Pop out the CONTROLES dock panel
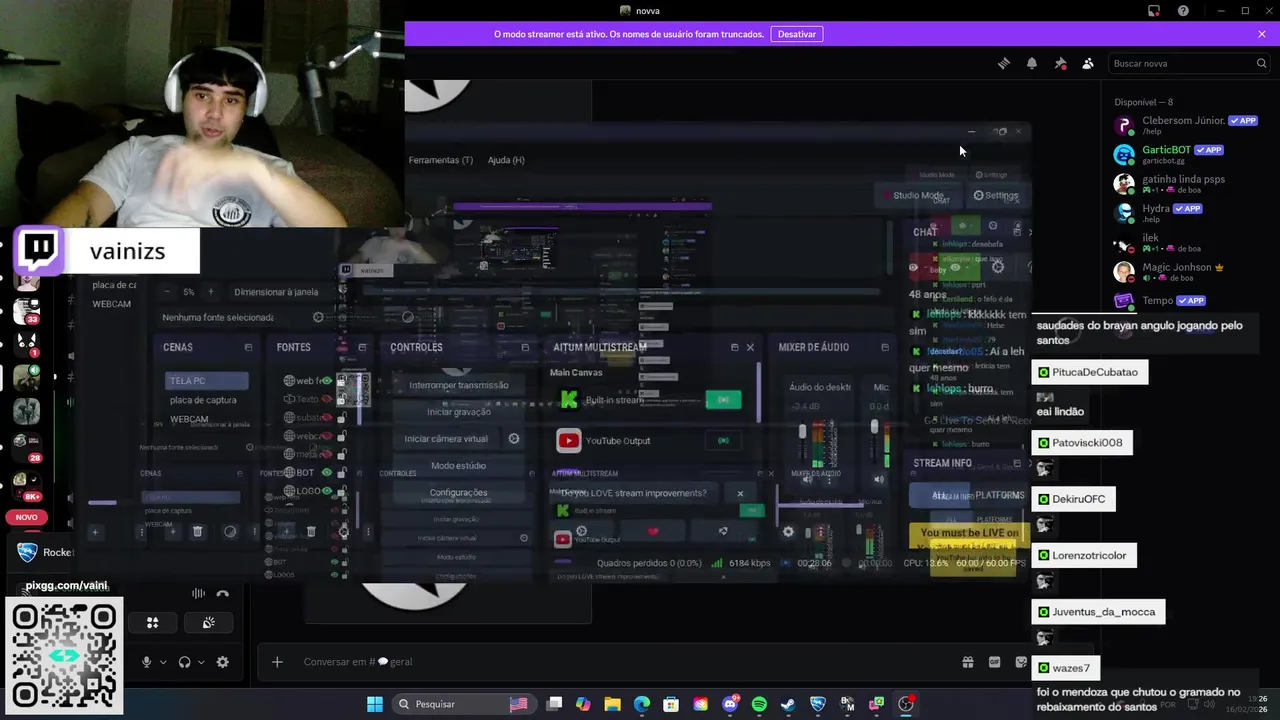The image size is (1280, 720). tap(525, 347)
